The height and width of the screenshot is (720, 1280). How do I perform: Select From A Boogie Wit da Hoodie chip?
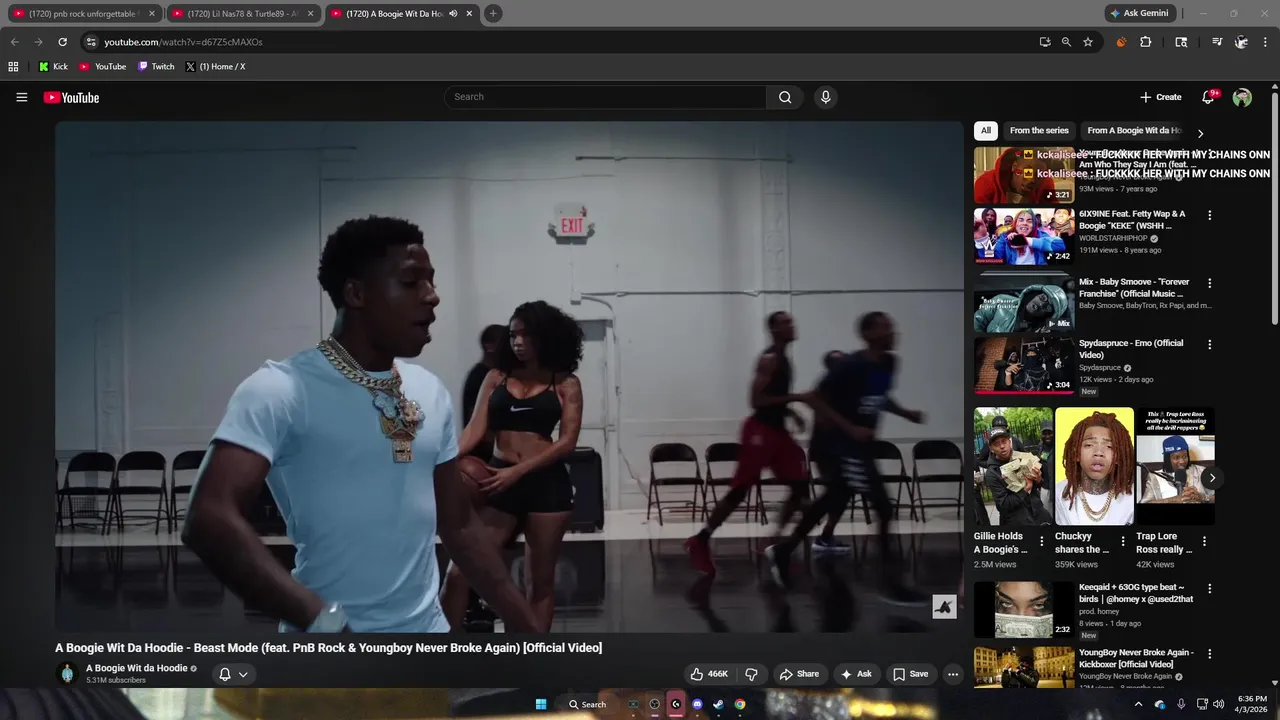tap(1134, 130)
